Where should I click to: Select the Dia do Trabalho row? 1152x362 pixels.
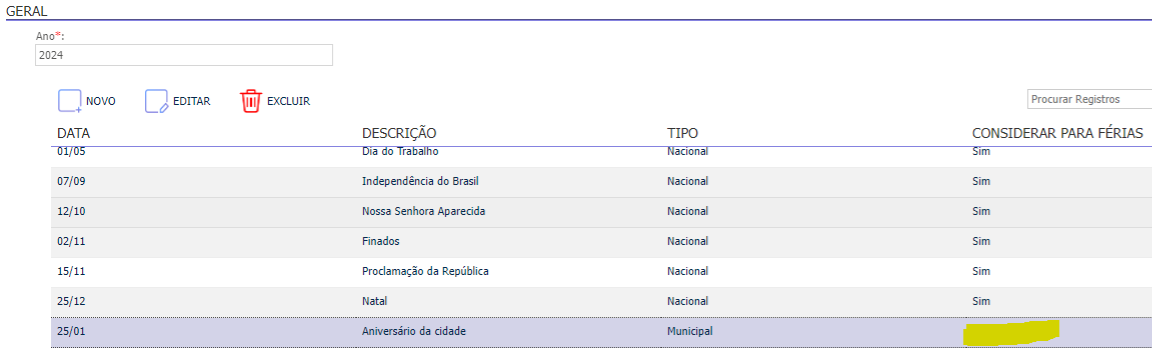click(601, 153)
